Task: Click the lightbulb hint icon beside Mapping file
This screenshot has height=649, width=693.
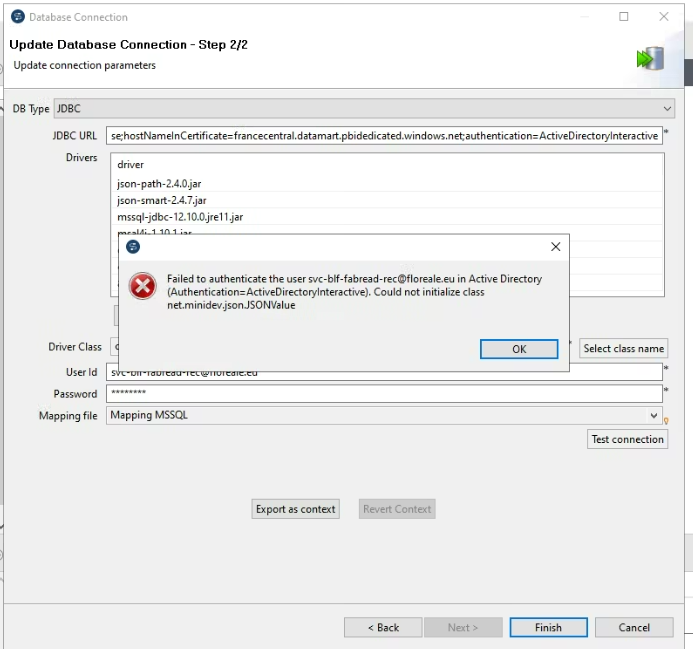Action: (666, 420)
